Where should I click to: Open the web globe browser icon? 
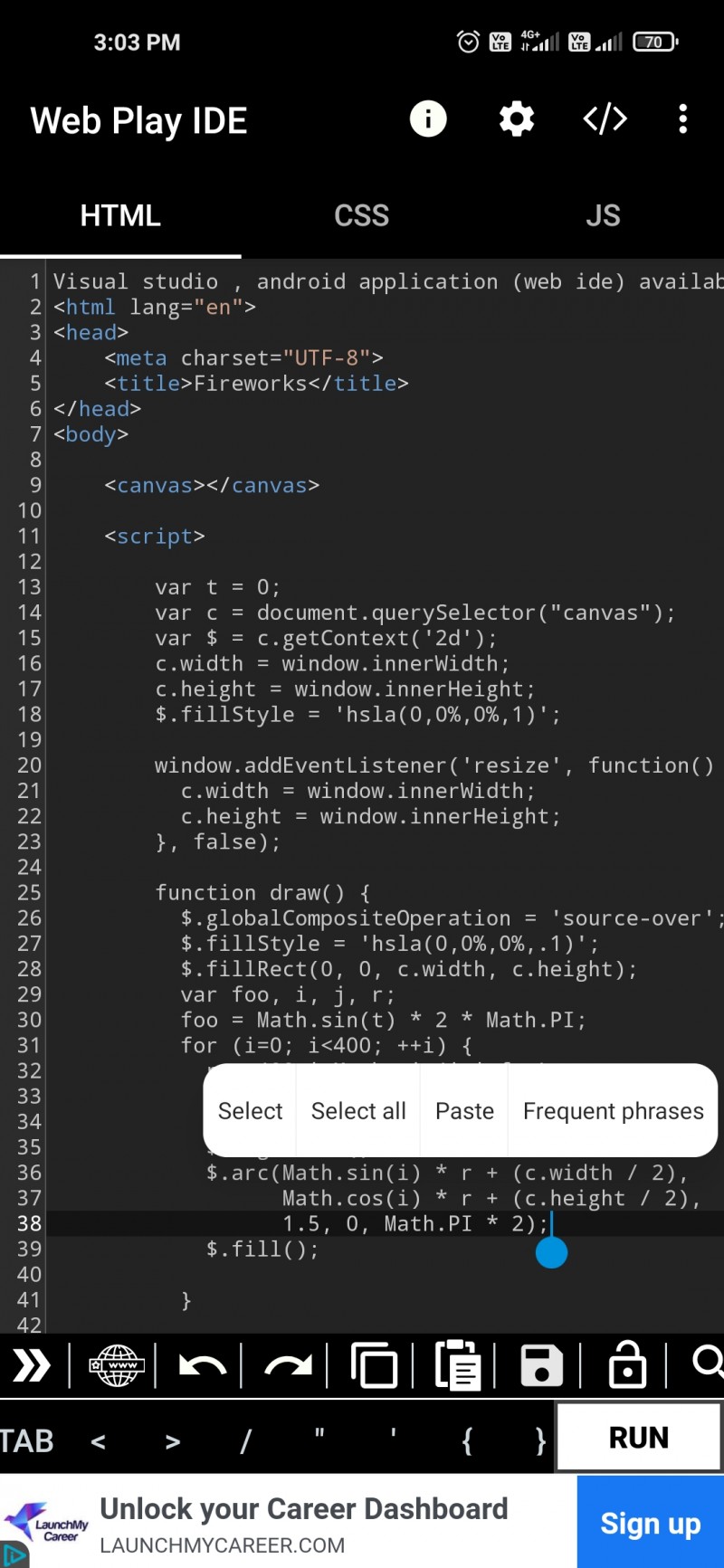(x=117, y=1365)
